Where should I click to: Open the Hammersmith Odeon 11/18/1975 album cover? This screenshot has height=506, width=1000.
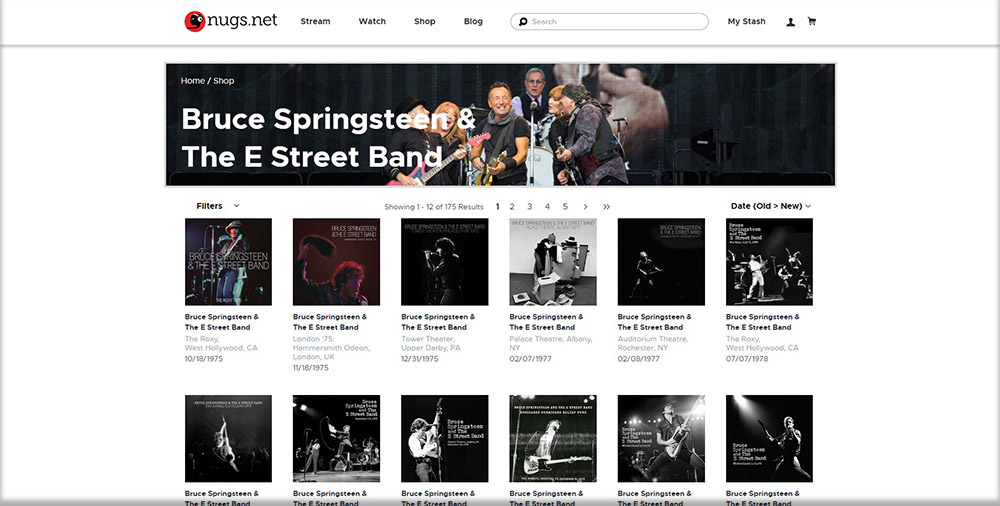click(x=336, y=262)
